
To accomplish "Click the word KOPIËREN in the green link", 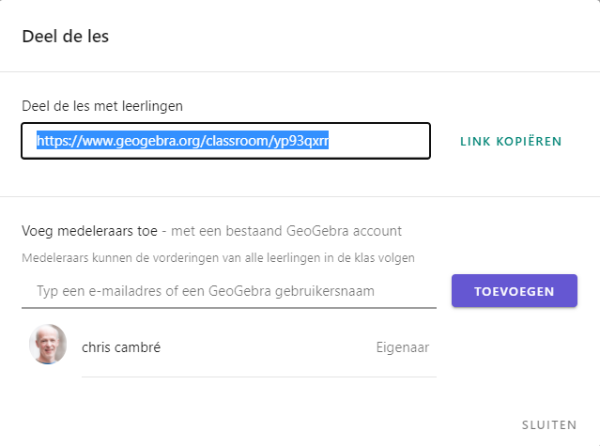I will coord(529,142).
